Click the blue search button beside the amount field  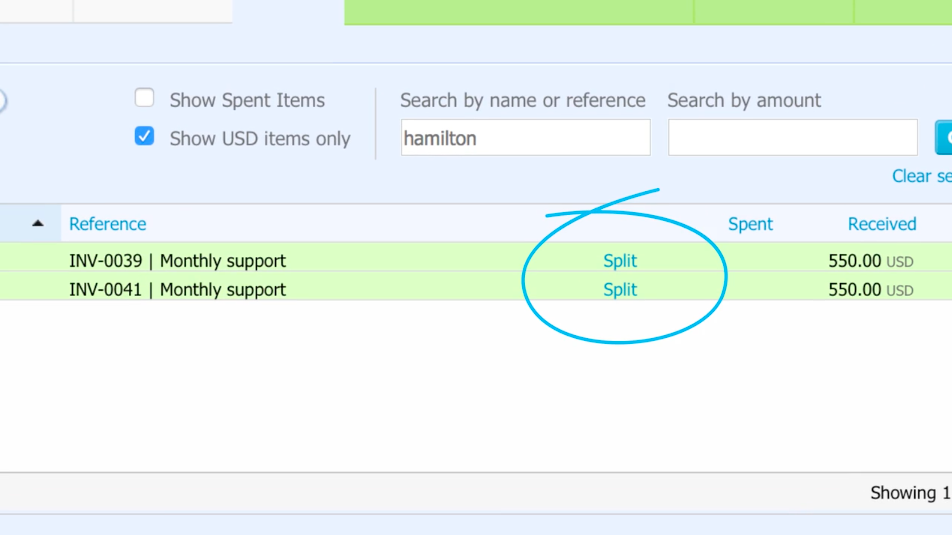click(x=944, y=138)
